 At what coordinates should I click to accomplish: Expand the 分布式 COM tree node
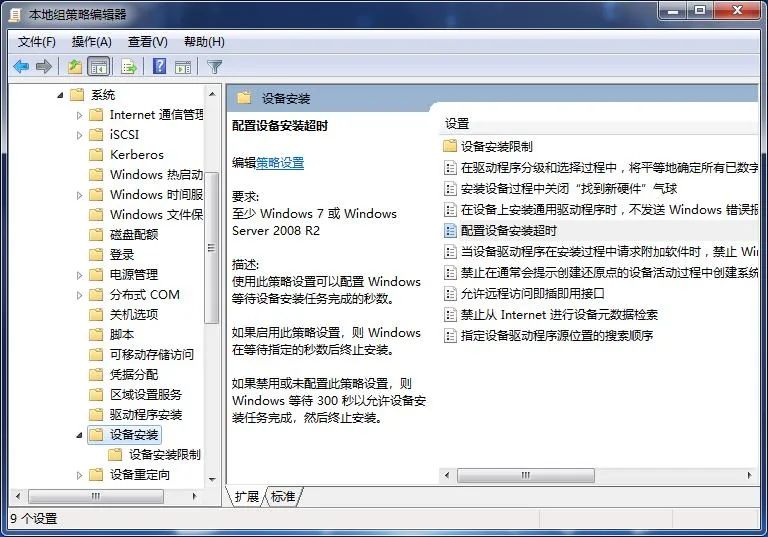pos(79,295)
